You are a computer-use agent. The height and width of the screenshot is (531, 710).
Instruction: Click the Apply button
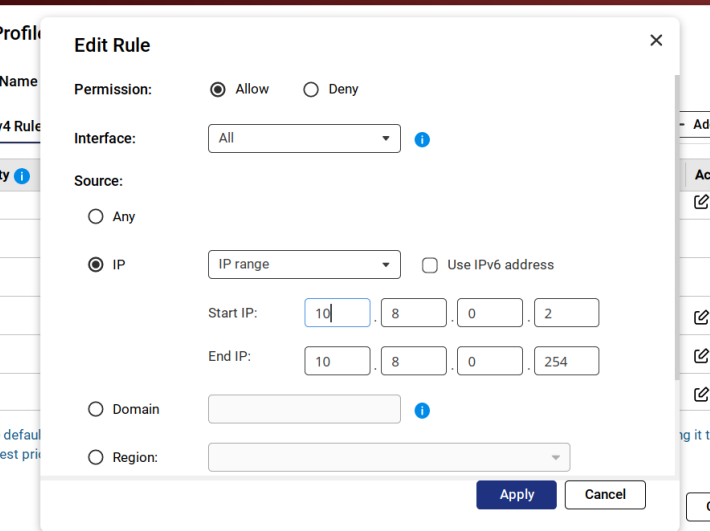517,494
